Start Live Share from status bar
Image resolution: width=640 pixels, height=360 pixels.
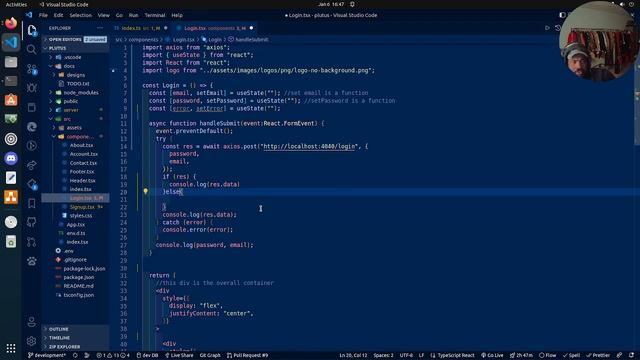(179, 356)
